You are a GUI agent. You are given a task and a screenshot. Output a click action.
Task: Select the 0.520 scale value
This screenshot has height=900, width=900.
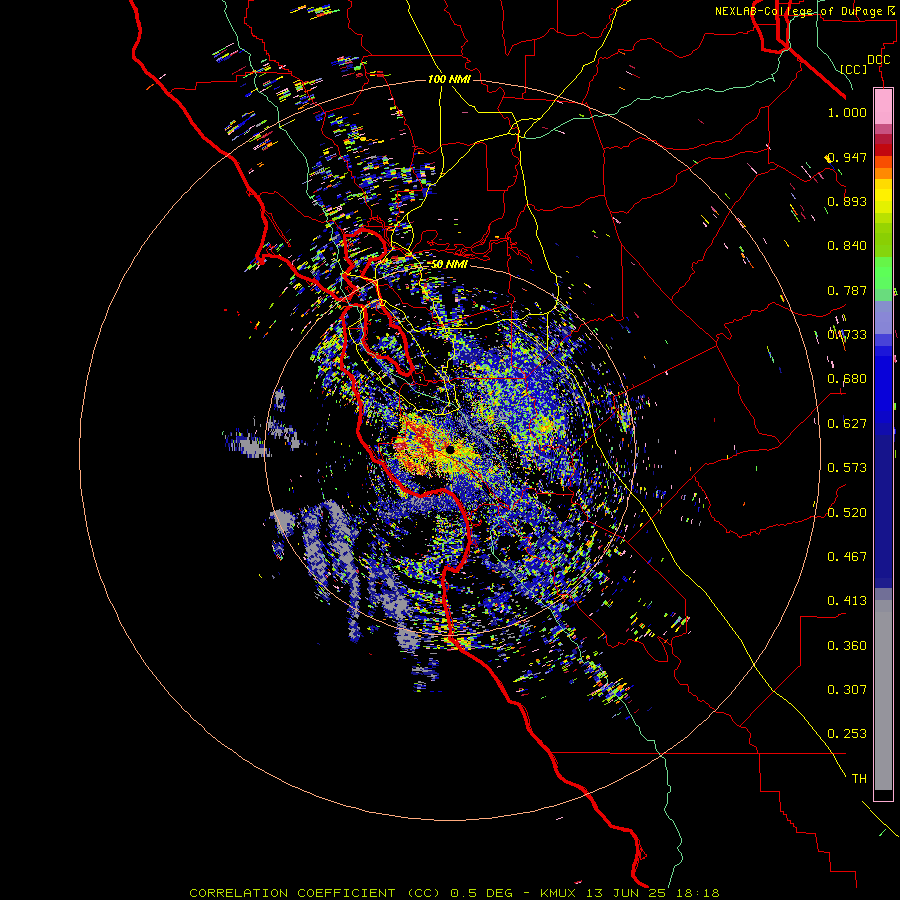tap(847, 513)
